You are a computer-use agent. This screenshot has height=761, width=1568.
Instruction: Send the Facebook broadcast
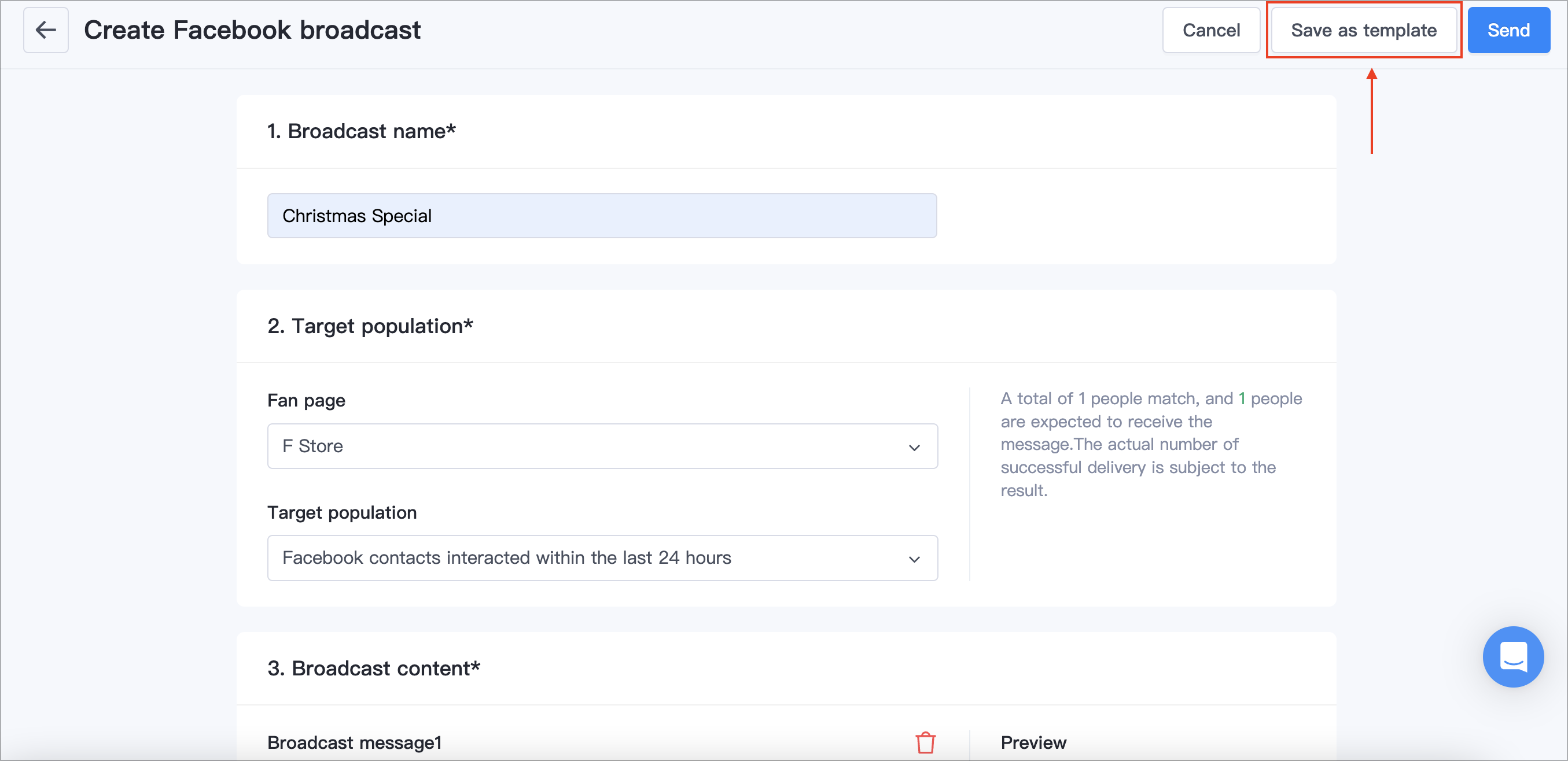tap(1508, 30)
